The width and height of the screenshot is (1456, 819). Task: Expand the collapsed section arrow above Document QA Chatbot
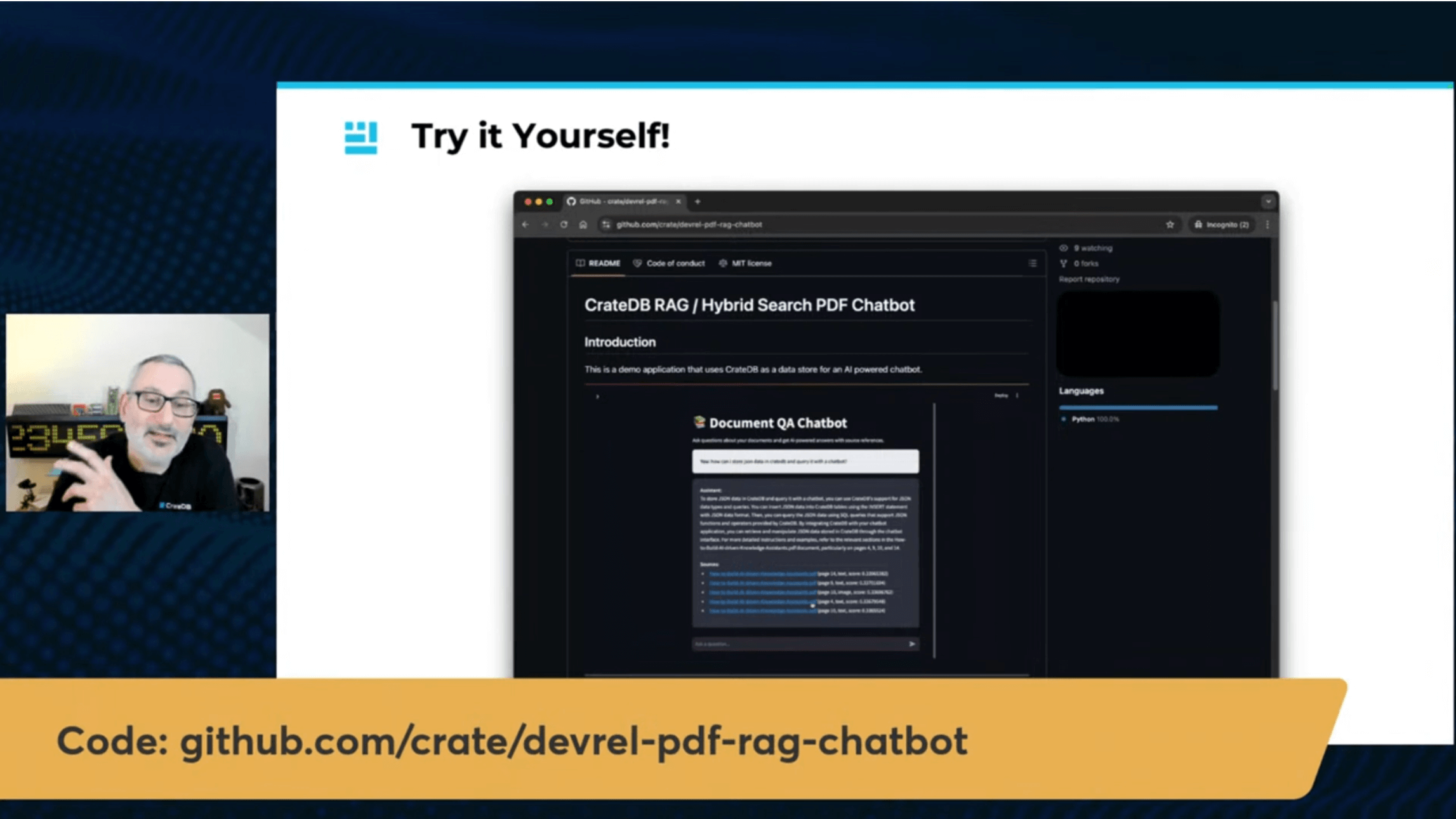point(597,396)
